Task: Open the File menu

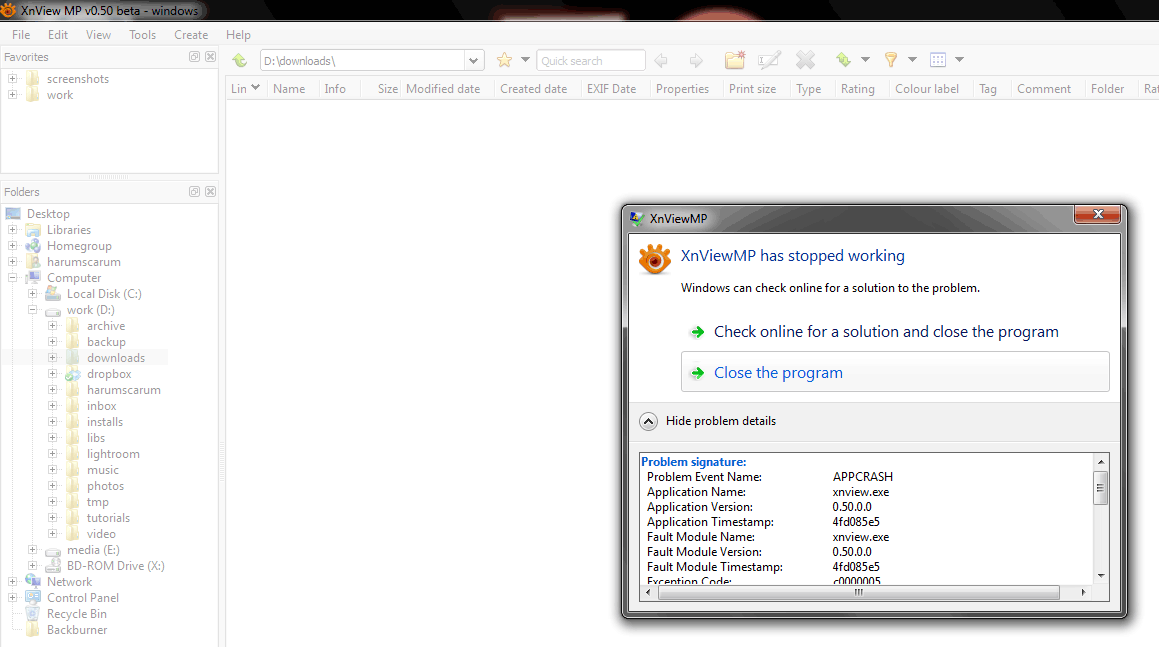Action: (21, 35)
